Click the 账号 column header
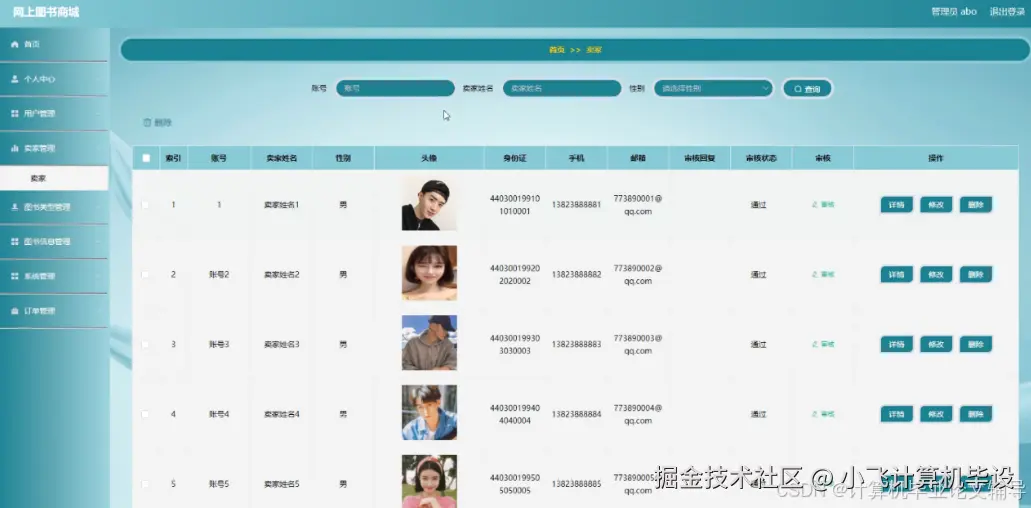The height and width of the screenshot is (508, 1031). tap(219, 158)
